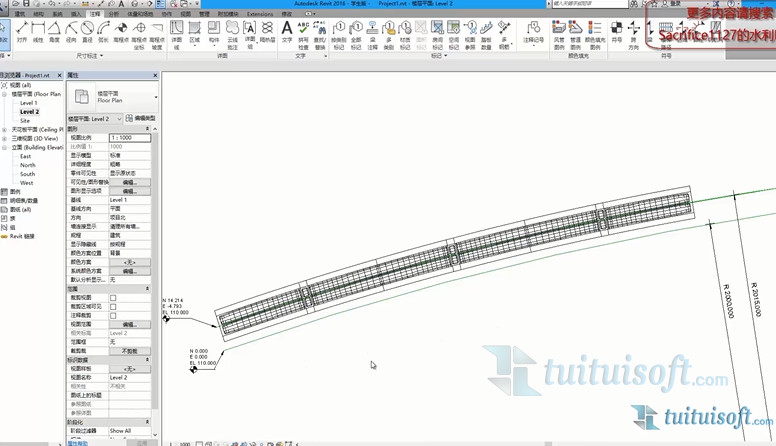Open the Extensions ribbon tab

click(259, 14)
